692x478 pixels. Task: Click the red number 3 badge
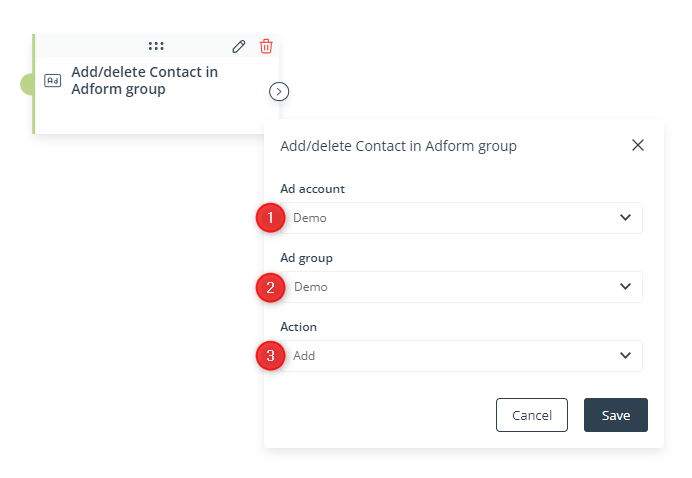coord(270,356)
